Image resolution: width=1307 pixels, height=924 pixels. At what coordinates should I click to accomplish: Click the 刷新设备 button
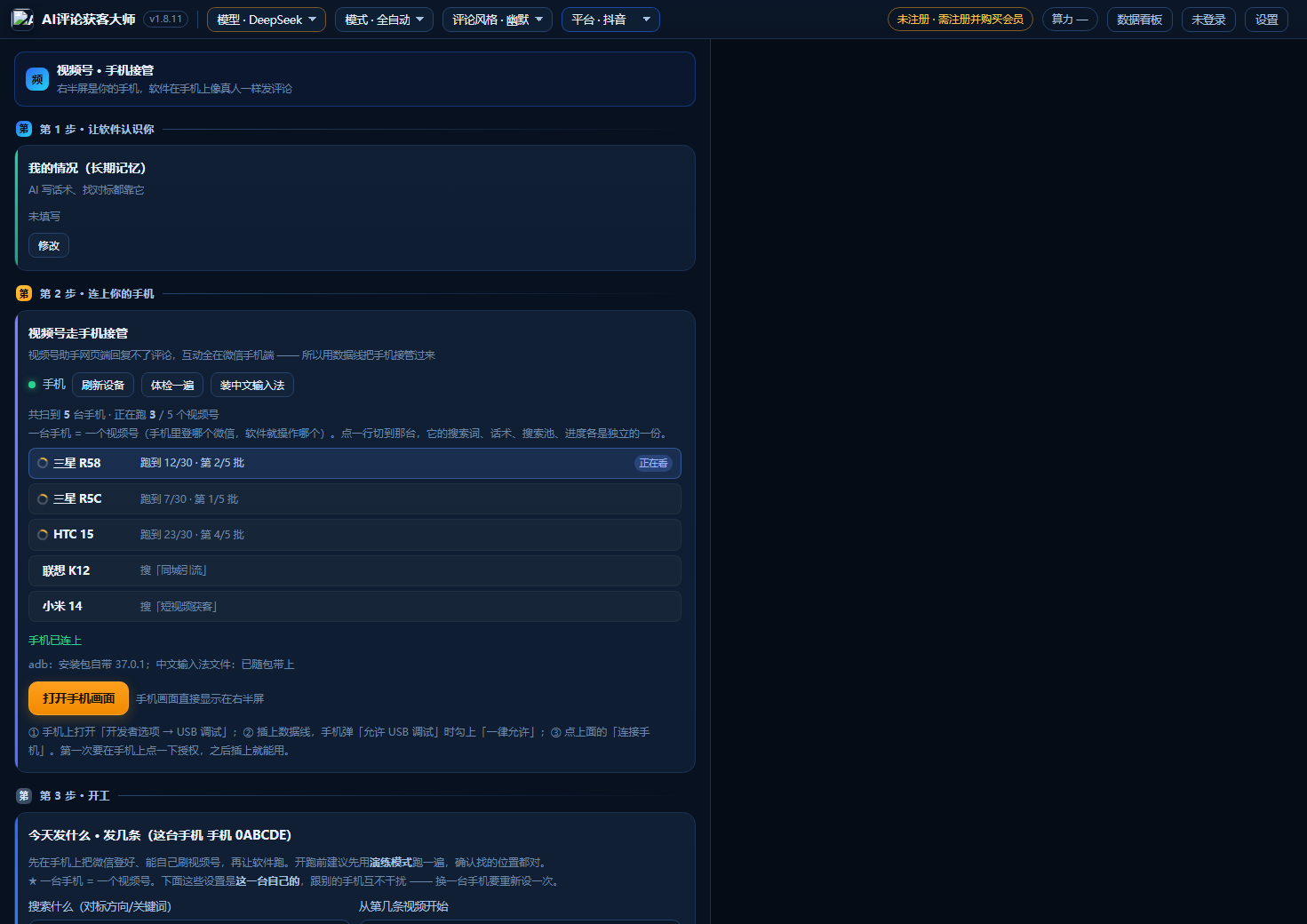tap(103, 385)
